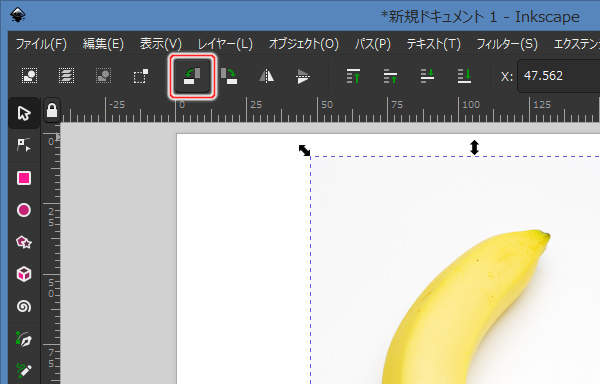Select the Ellipse circle tool

pos(24,210)
